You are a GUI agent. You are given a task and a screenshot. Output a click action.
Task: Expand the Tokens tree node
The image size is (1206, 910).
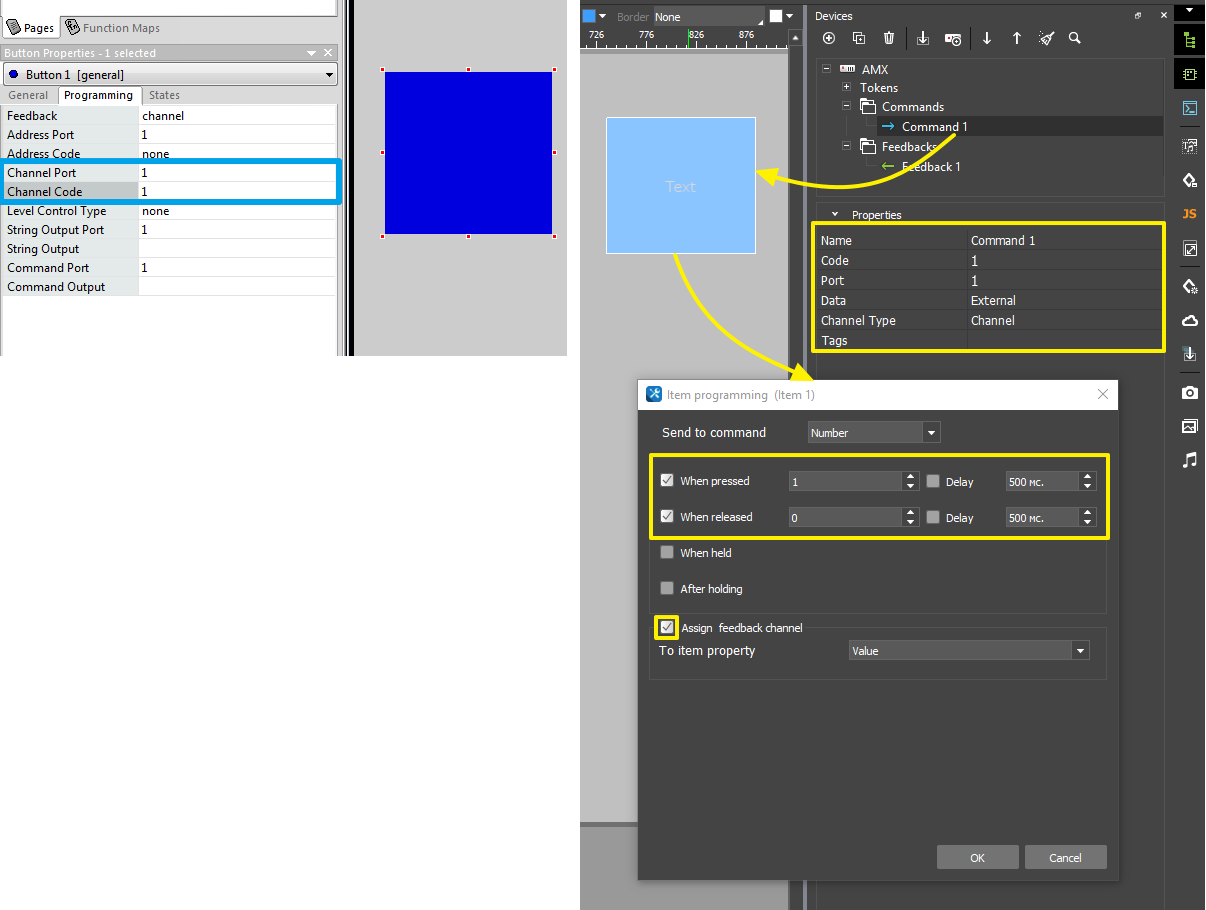846,88
